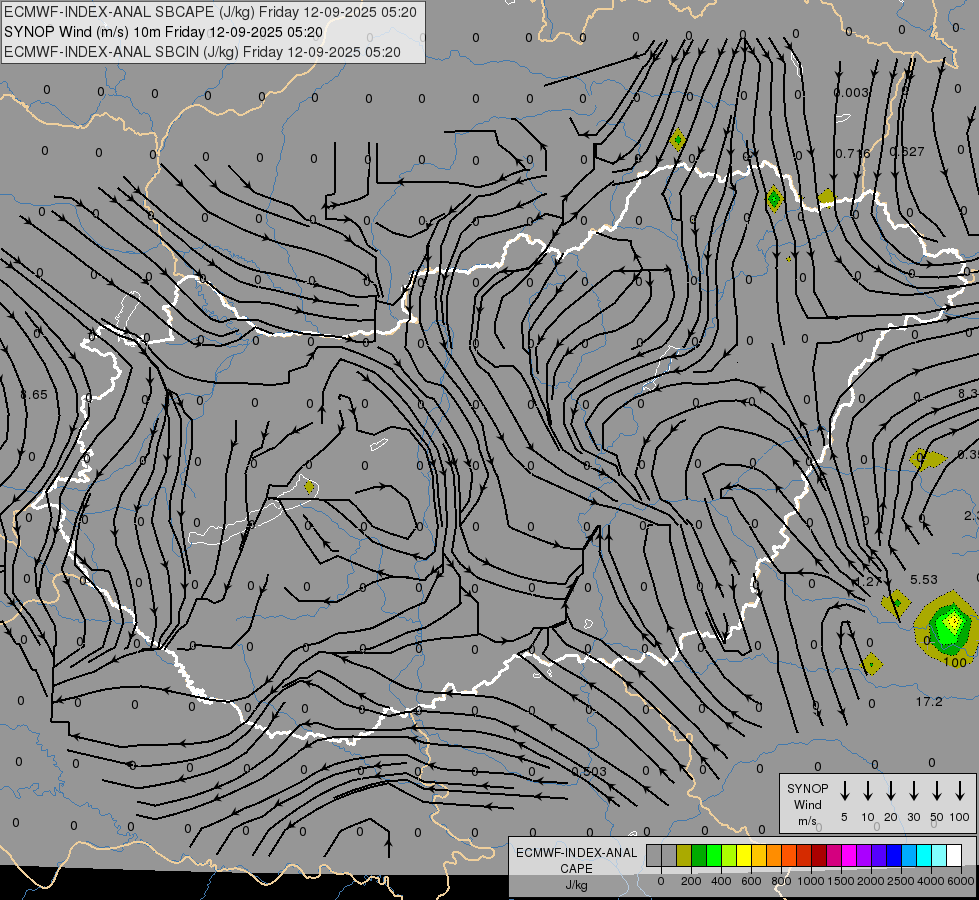Viewport: 979px width, 900px height.
Task: Click the 0.527 value label
Action: click(907, 151)
